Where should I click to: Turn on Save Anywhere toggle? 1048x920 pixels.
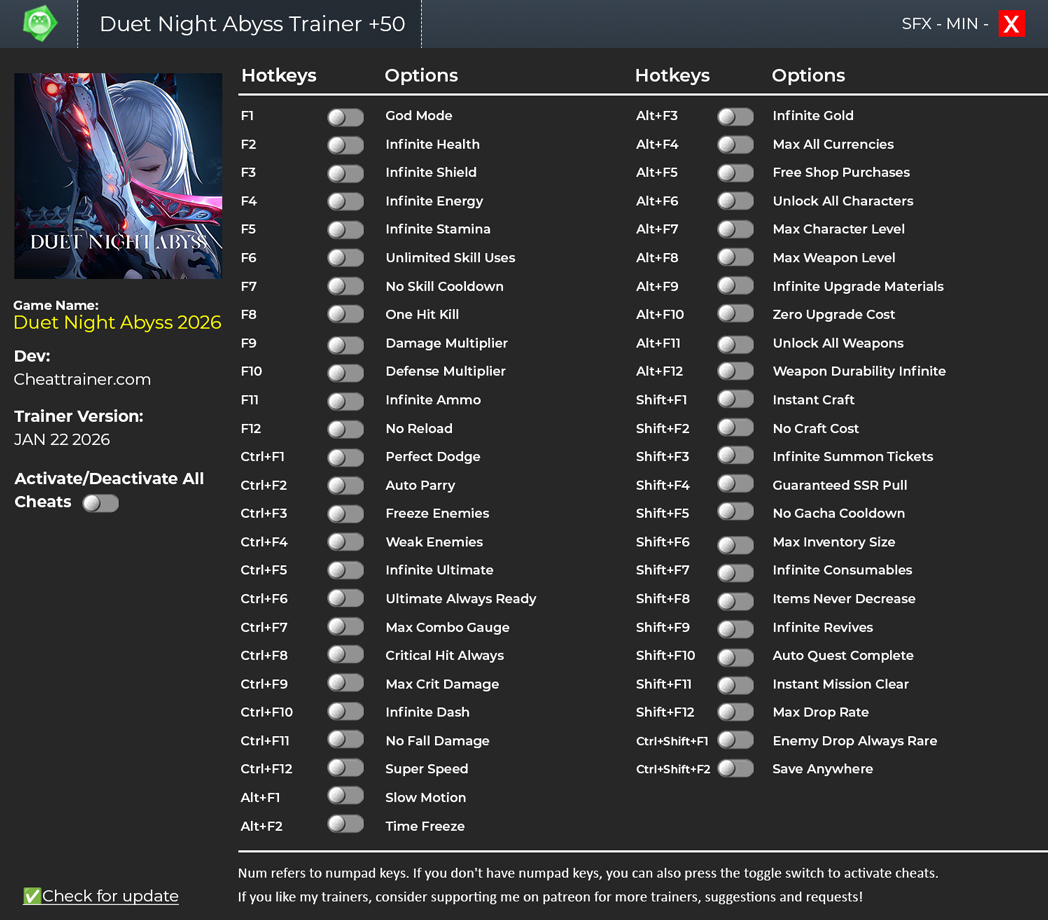(735, 769)
